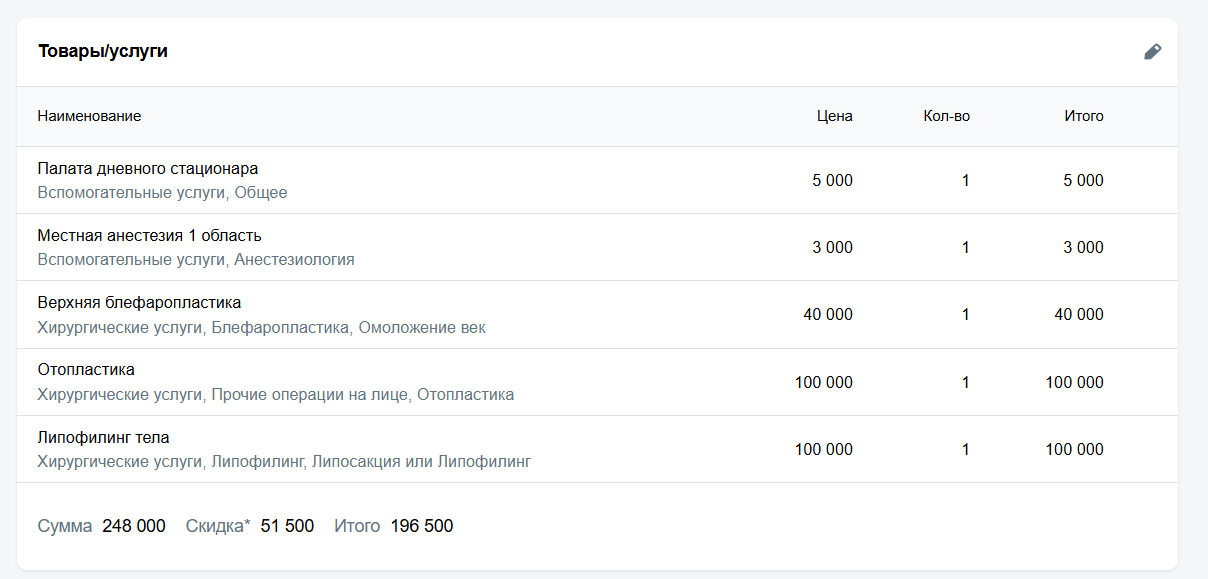This screenshot has width=1208, height=579.
Task: Select the Отопластика service name
Action: click(x=86, y=370)
